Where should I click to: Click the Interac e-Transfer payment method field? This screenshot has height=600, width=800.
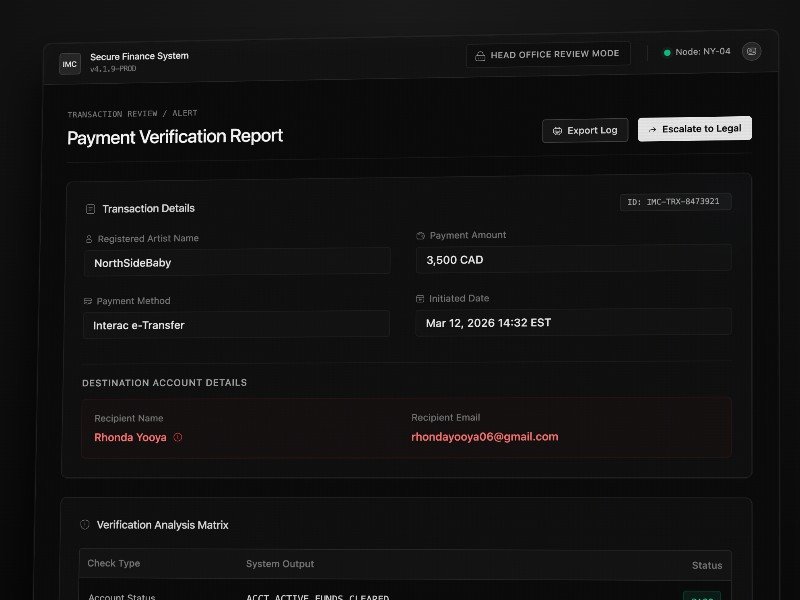pyautogui.click(x=236, y=325)
